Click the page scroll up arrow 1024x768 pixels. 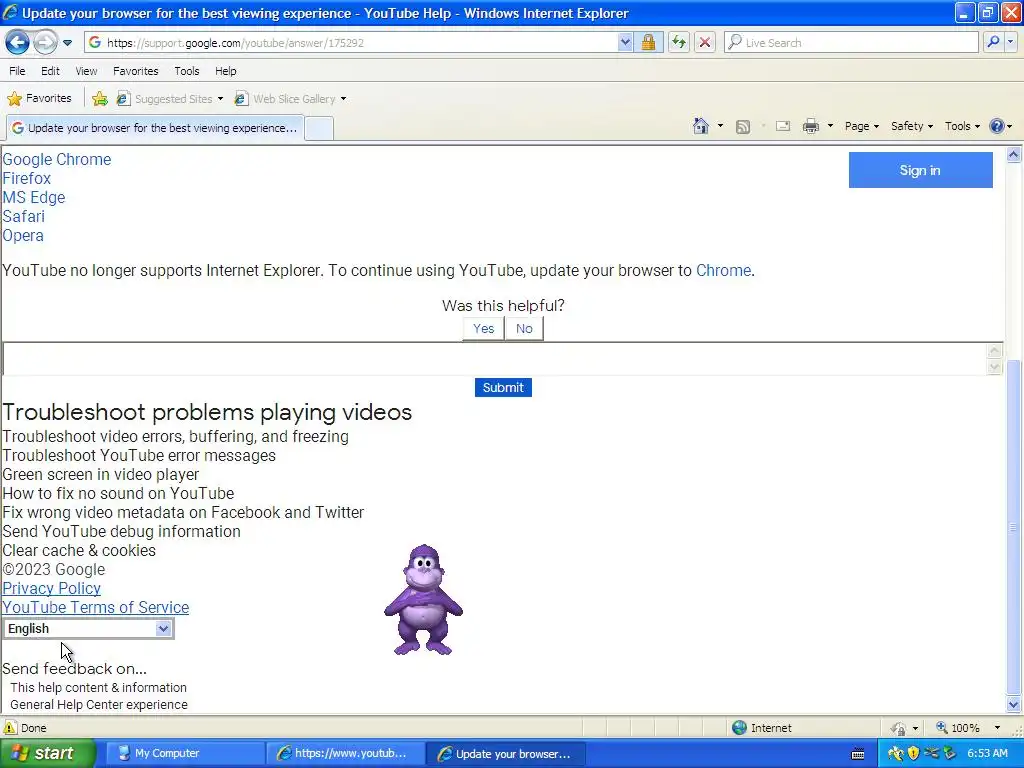click(1013, 155)
